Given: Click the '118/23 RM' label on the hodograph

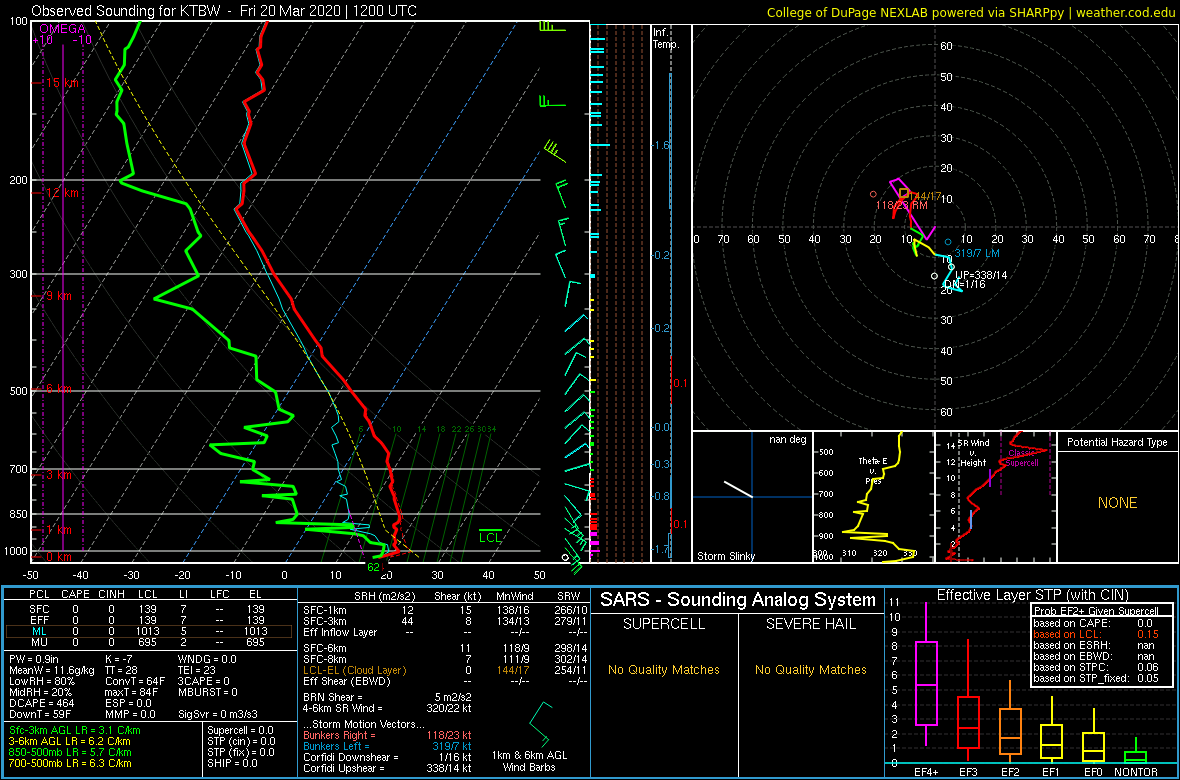Looking at the screenshot, I should pyautogui.click(x=901, y=205).
